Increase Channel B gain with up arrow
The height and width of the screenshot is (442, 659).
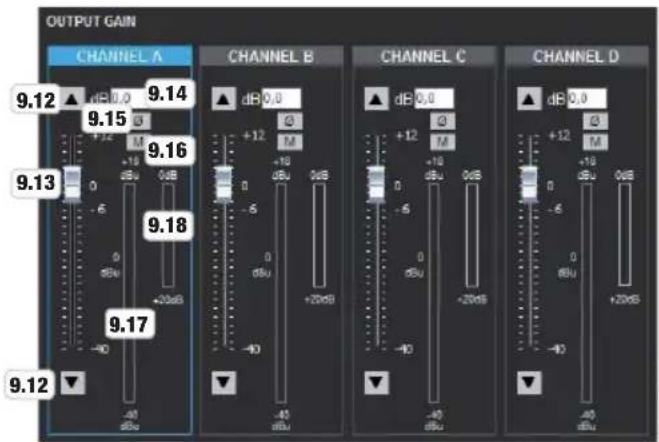[x=223, y=99]
